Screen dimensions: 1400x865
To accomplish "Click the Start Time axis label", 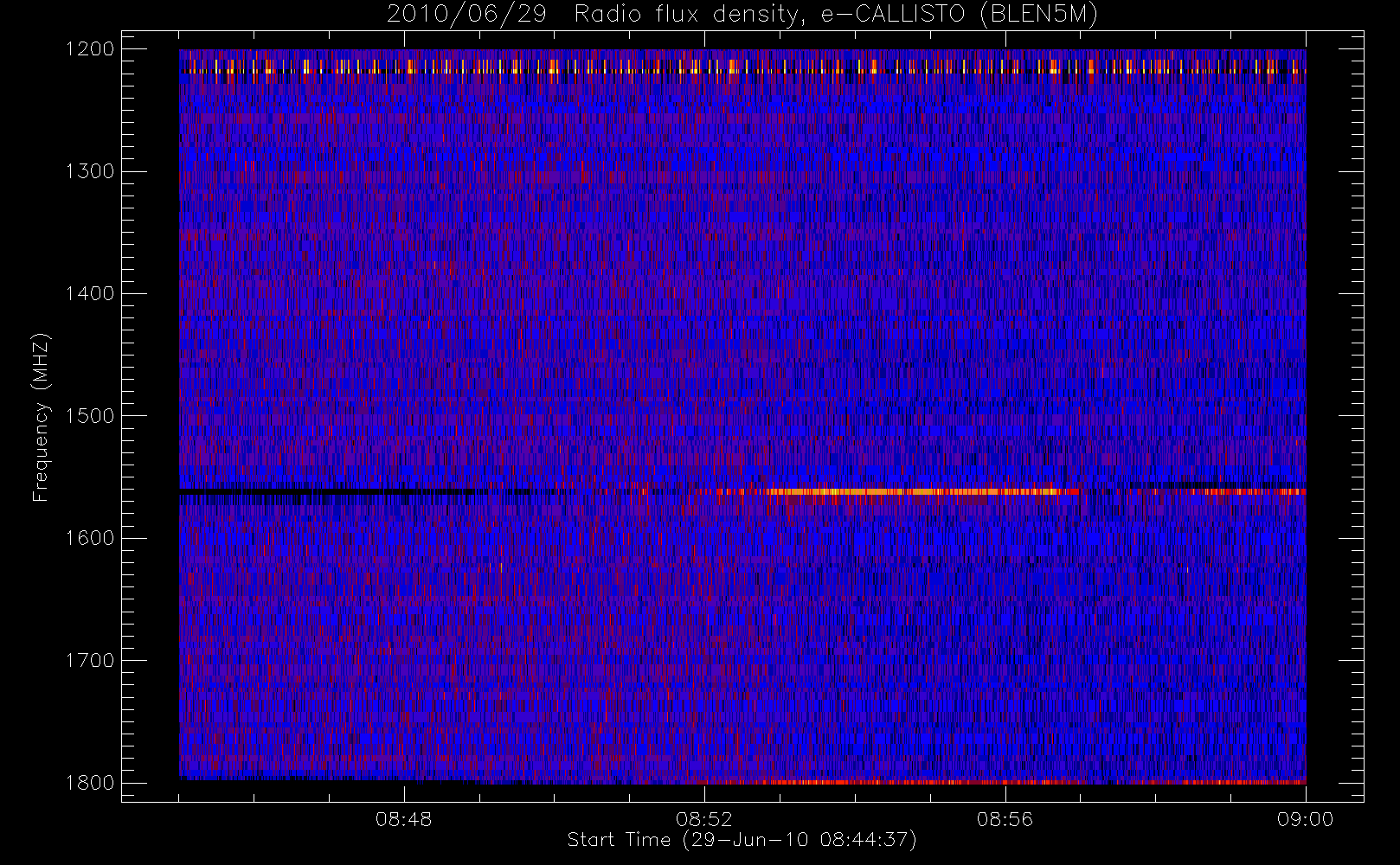I will point(742,840).
